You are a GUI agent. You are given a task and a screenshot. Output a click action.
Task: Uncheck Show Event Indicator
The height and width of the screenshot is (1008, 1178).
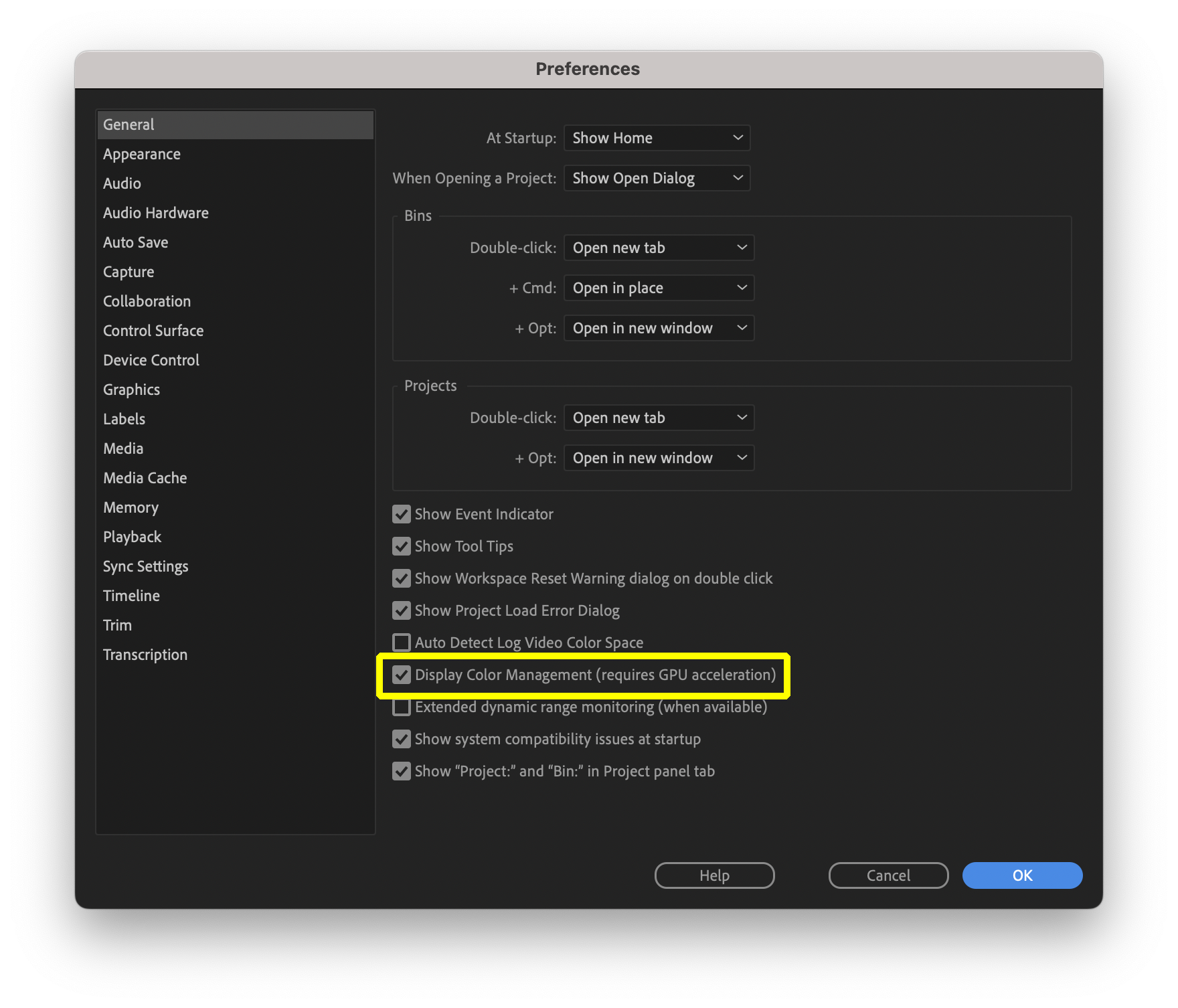coord(402,514)
